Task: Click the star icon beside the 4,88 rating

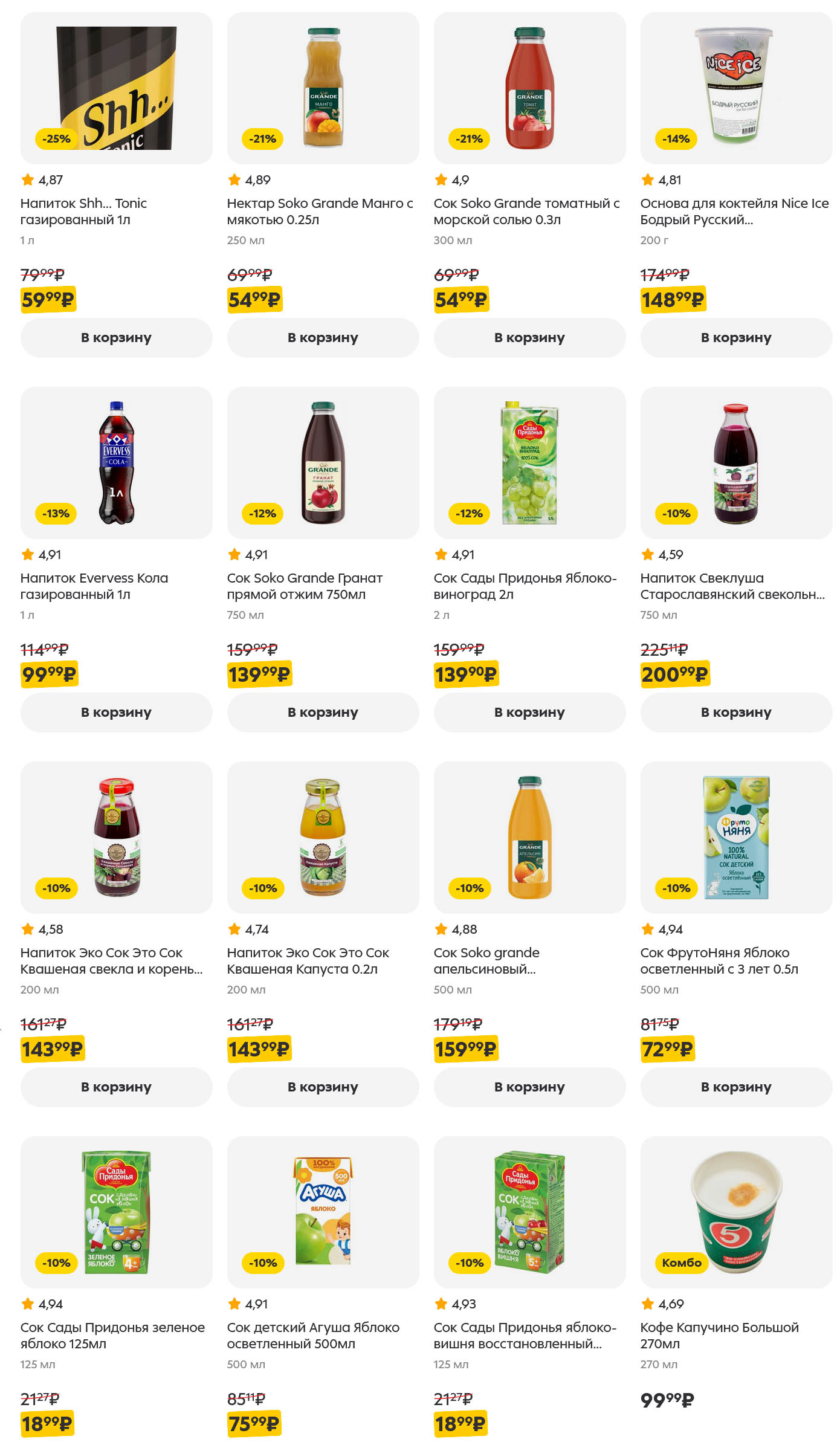Action: point(441,929)
